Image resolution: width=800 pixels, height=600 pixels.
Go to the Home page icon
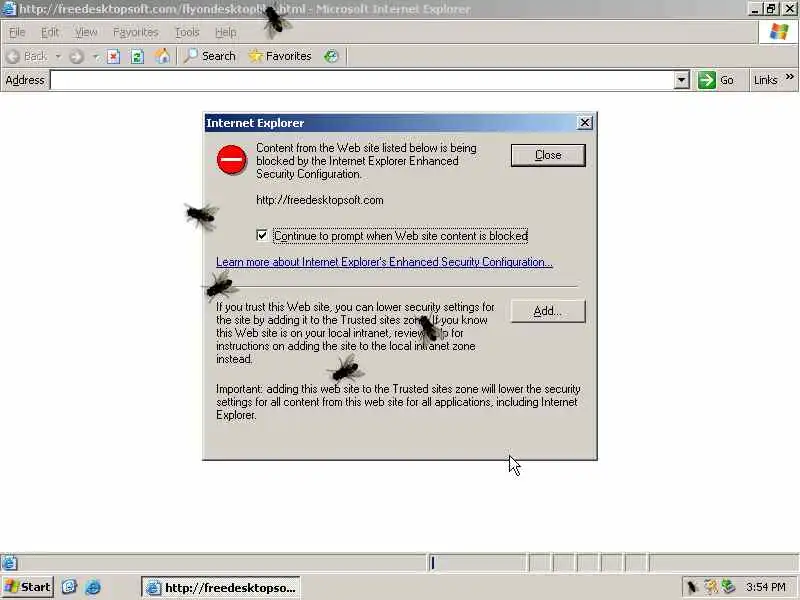162,56
